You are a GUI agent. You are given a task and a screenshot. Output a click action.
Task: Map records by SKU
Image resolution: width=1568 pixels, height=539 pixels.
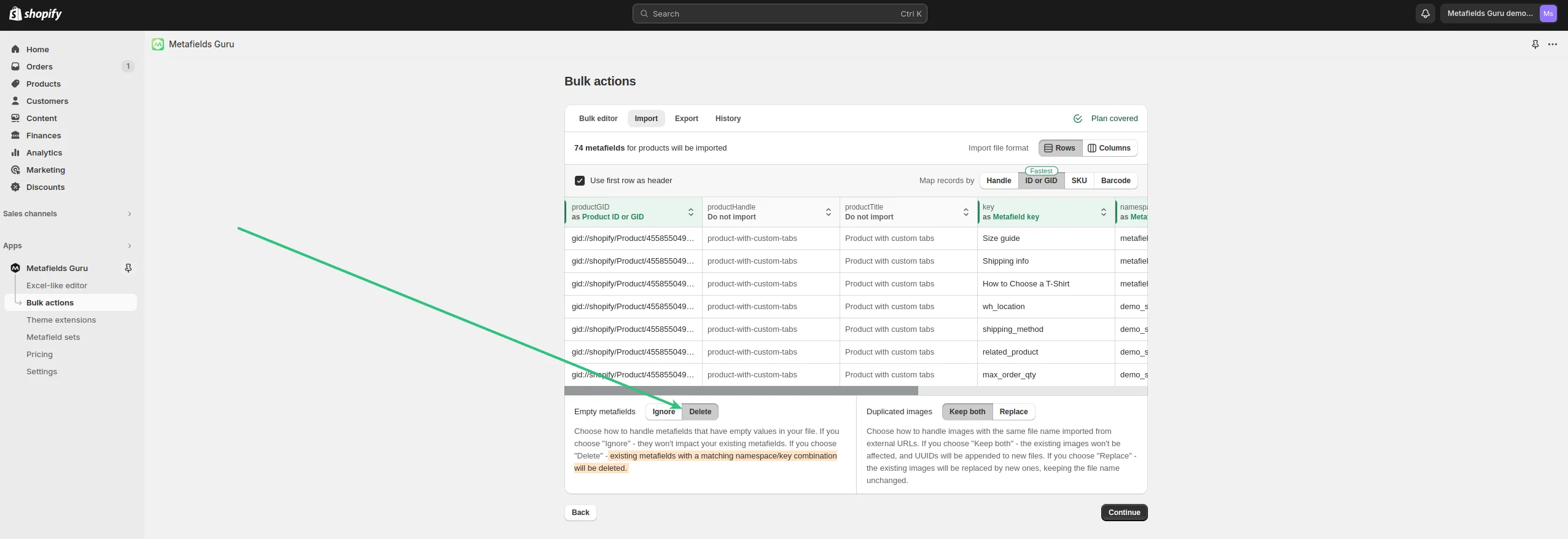pyautogui.click(x=1079, y=181)
